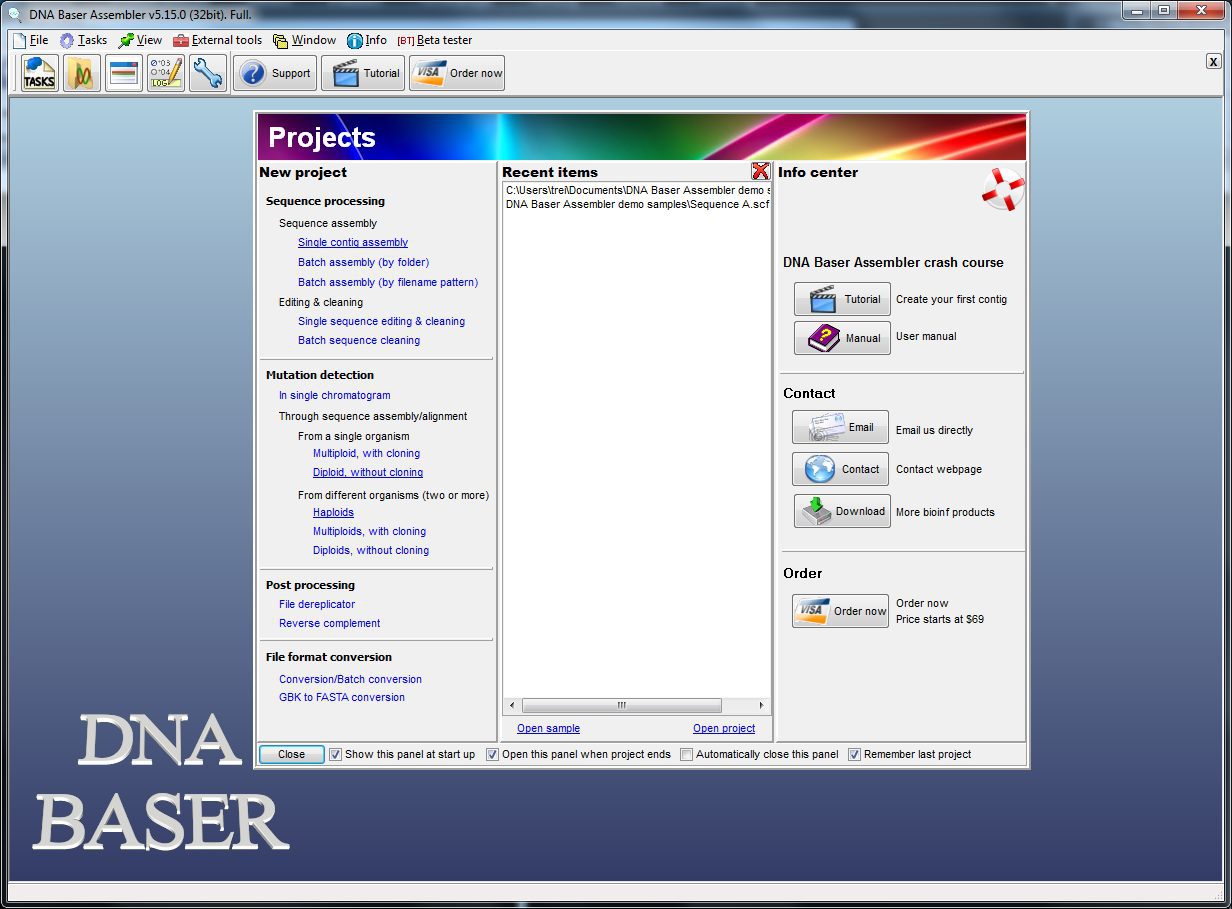Click the Download button

(x=842, y=511)
